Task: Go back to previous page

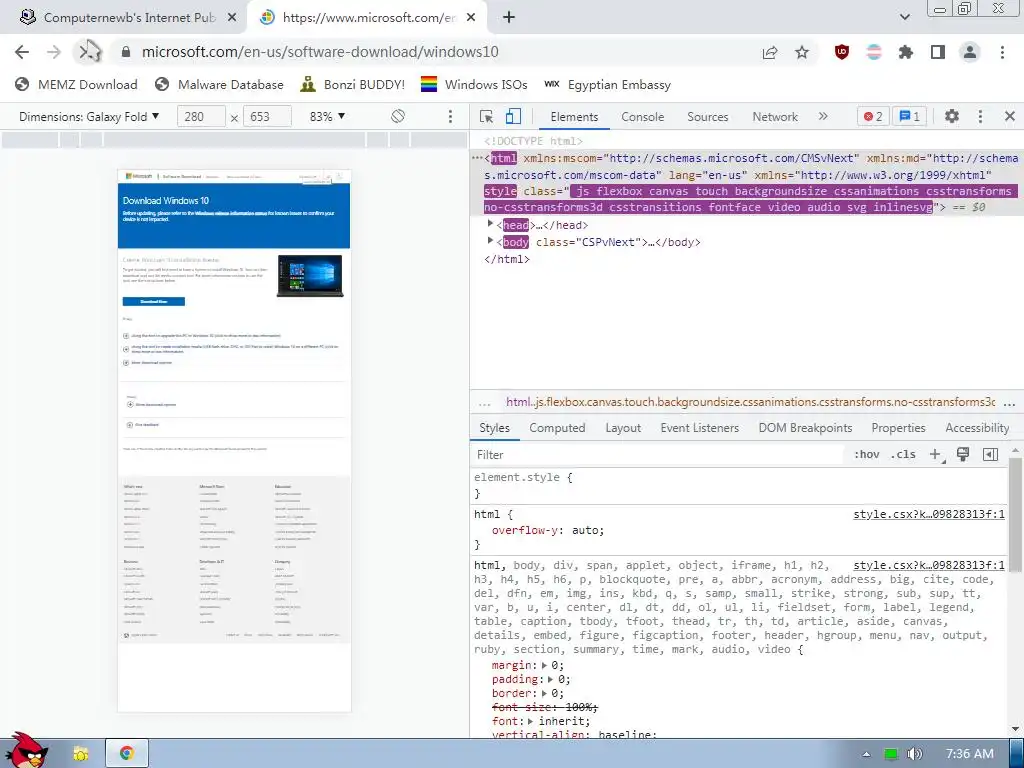Action: (x=22, y=52)
